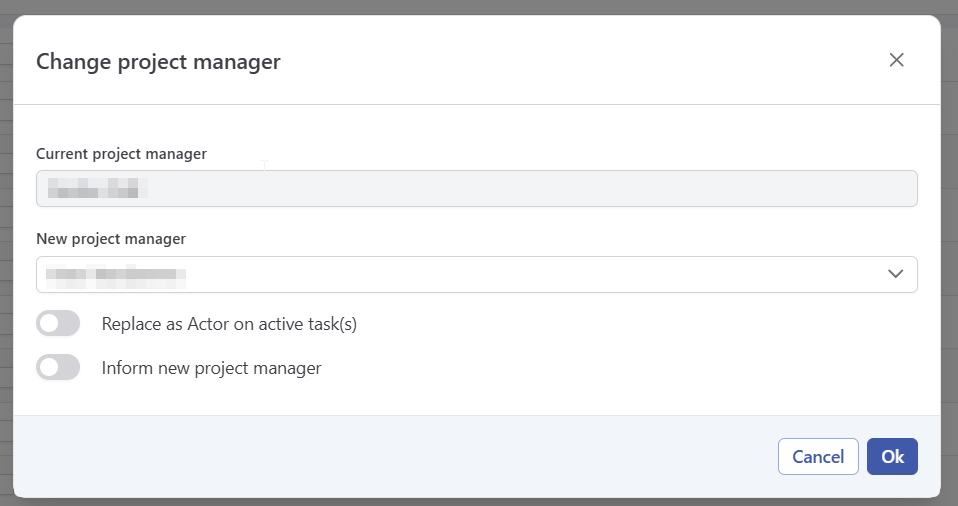The height and width of the screenshot is (506, 958).
Task: Click the 'New project manager' field label
Action: [x=111, y=239]
